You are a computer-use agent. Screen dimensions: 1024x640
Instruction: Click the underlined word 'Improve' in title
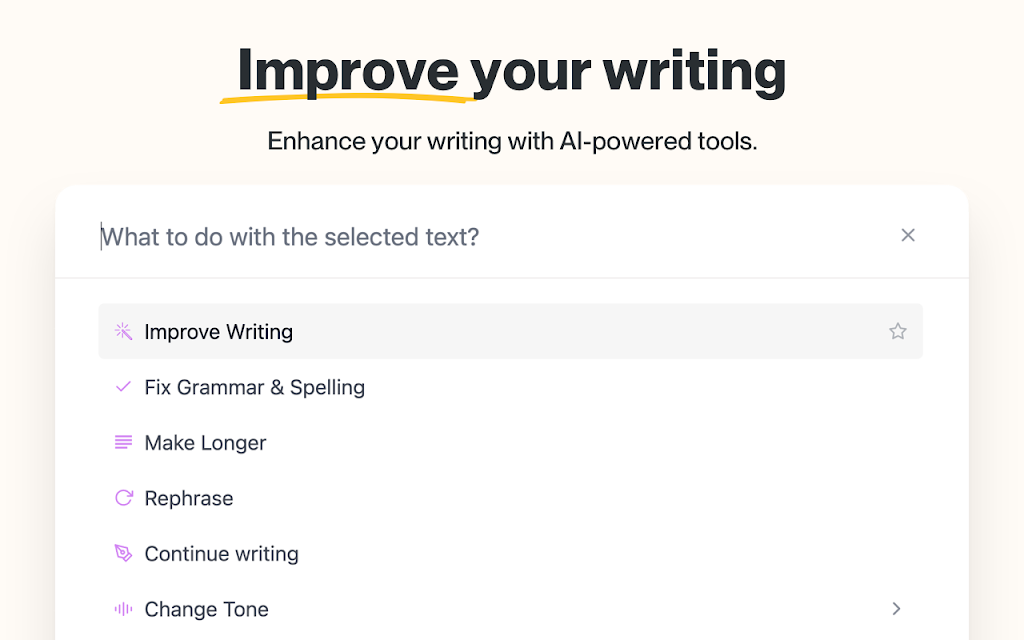[x=347, y=72]
